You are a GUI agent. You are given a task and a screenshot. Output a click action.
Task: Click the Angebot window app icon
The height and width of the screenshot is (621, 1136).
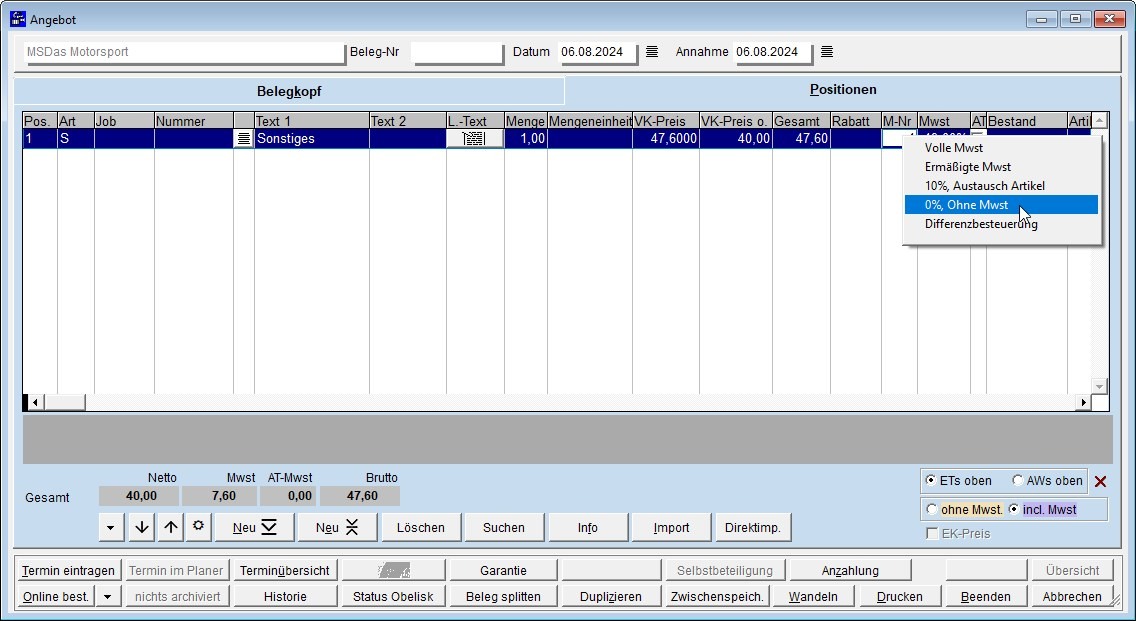click(x=17, y=19)
